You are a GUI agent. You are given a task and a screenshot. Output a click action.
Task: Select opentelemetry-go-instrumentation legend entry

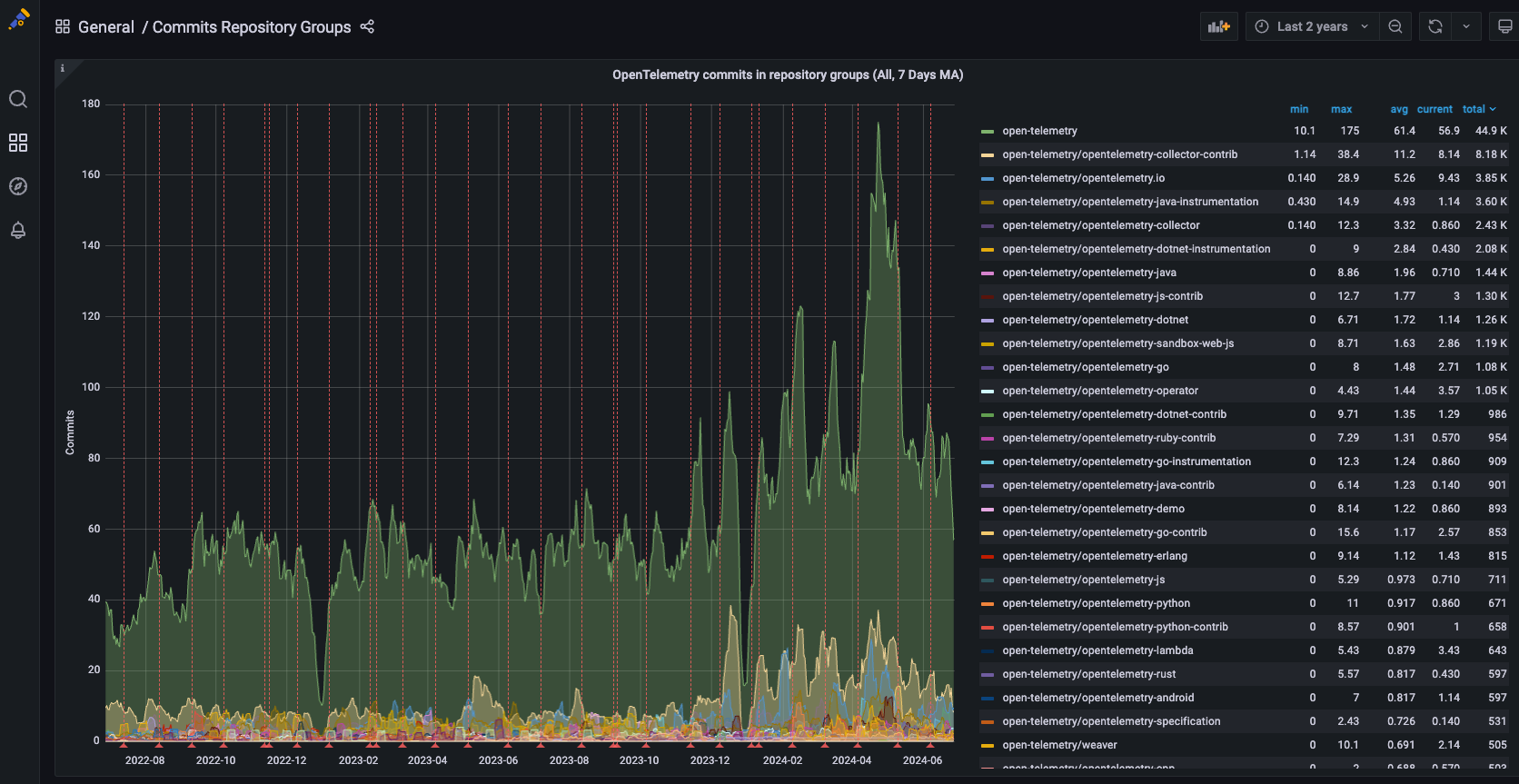click(1127, 461)
